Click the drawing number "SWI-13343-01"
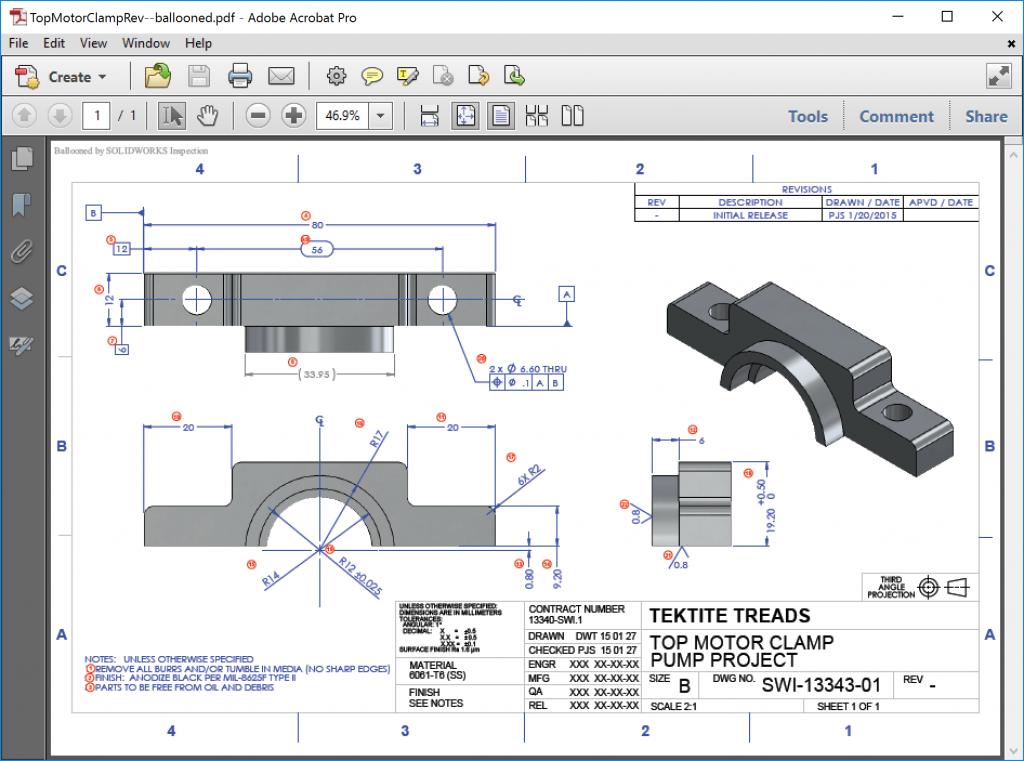Image resolution: width=1024 pixels, height=761 pixels. [821, 685]
